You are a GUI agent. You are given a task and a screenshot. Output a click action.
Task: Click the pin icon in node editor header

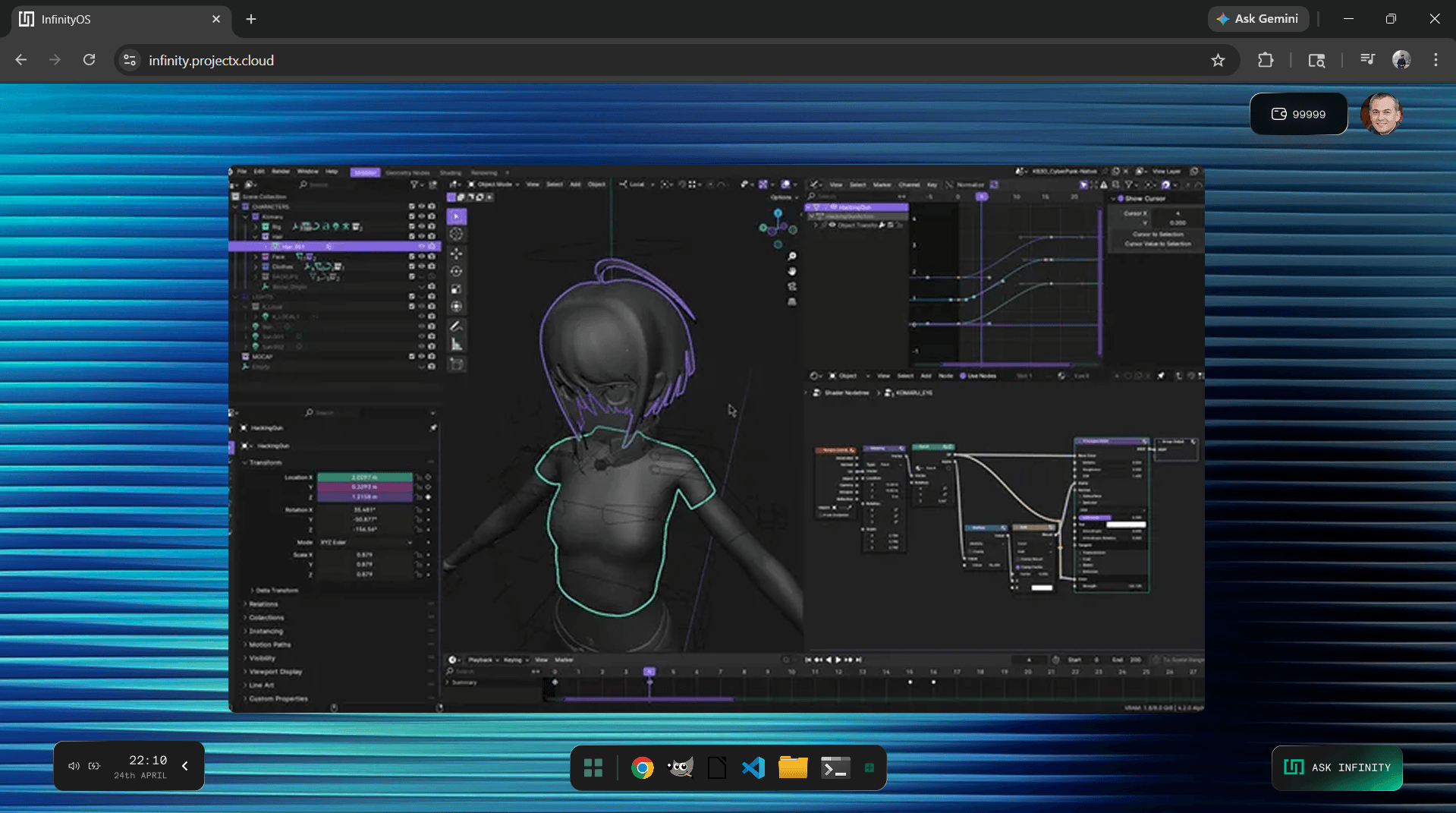click(1161, 376)
